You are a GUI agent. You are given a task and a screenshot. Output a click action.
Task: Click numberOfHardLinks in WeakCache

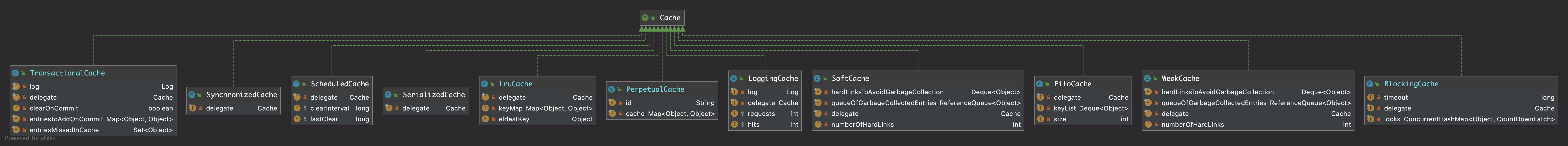click(1192, 125)
